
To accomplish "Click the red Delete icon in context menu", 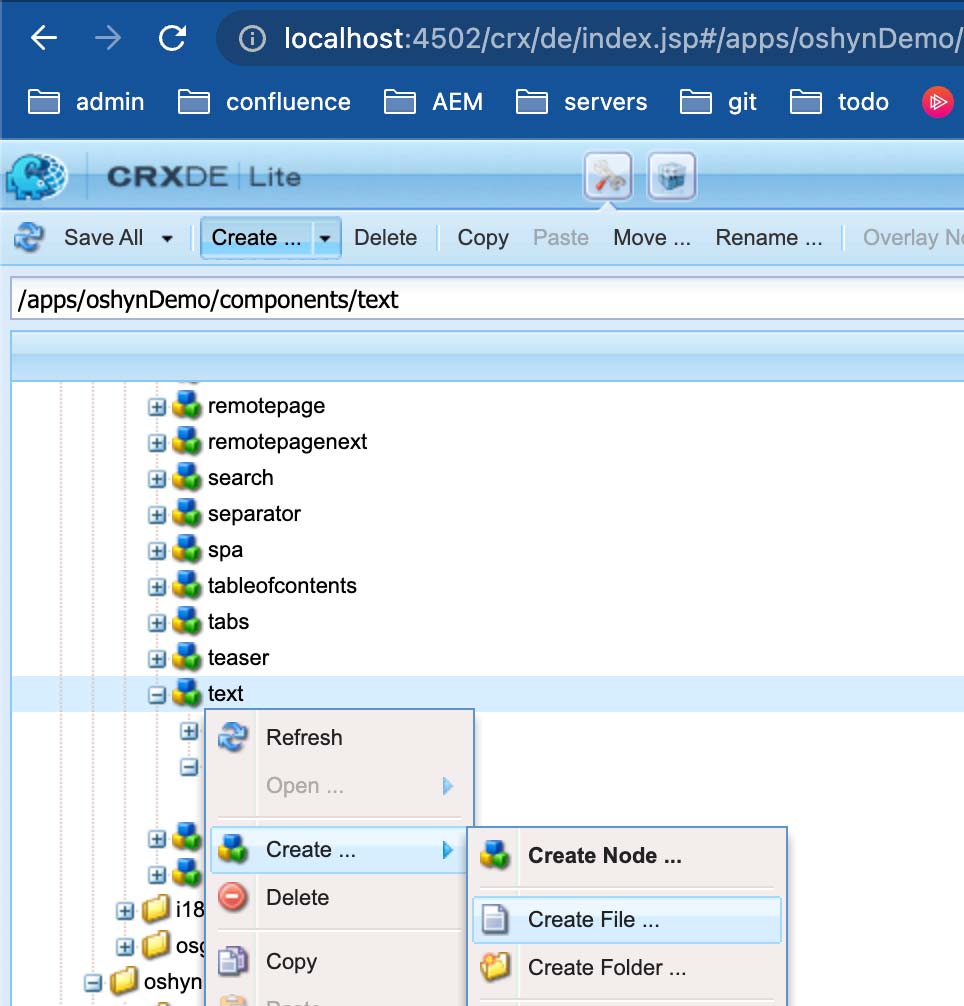I will click(x=231, y=897).
